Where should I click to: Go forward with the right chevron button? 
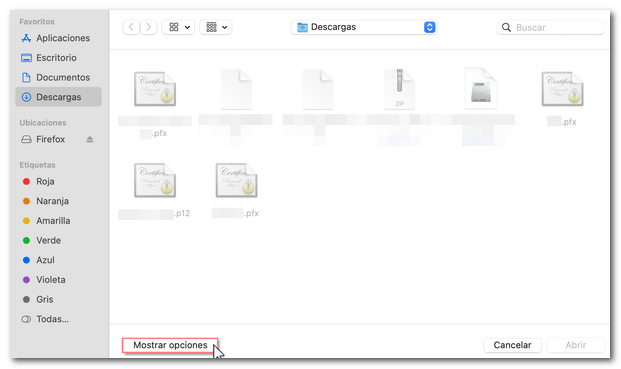[149, 27]
